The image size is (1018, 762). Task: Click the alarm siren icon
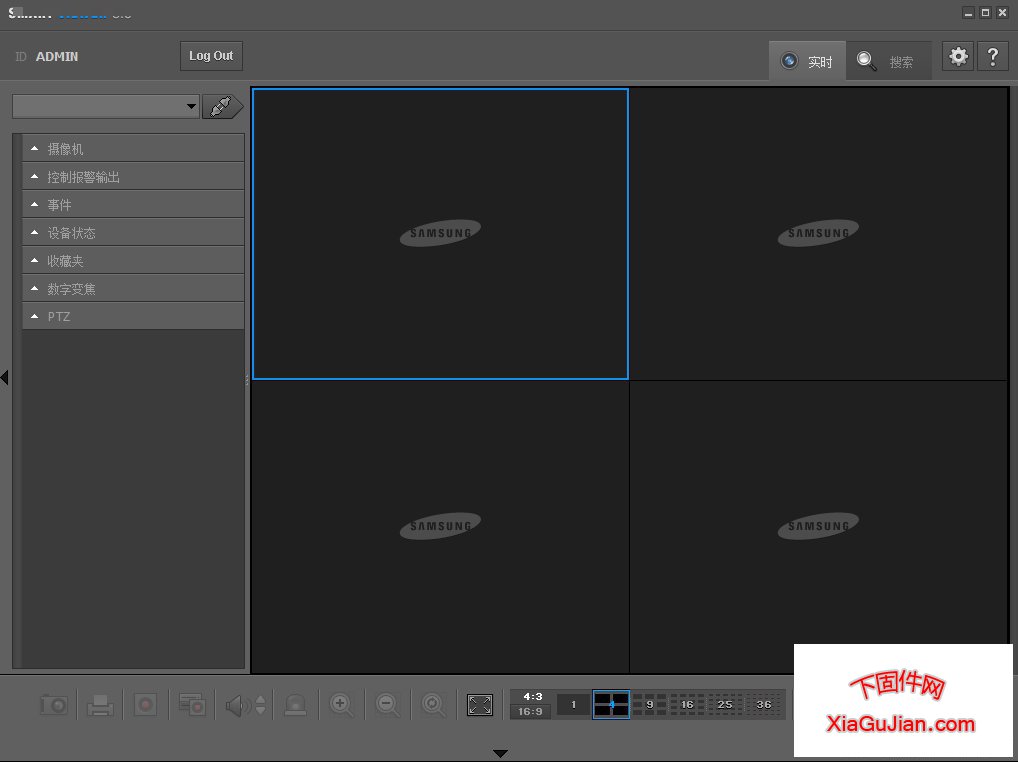(295, 705)
